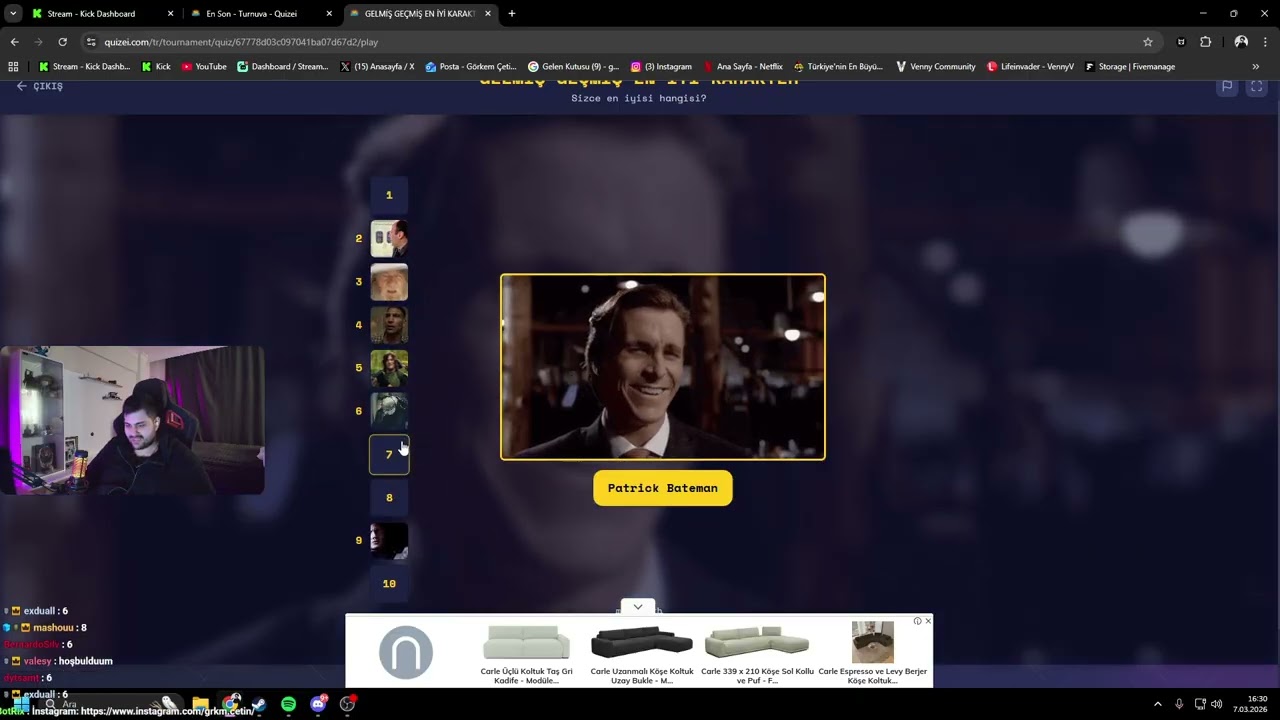Screen dimensions: 1280x720
Task: Select rank slot 1
Action: point(389,195)
